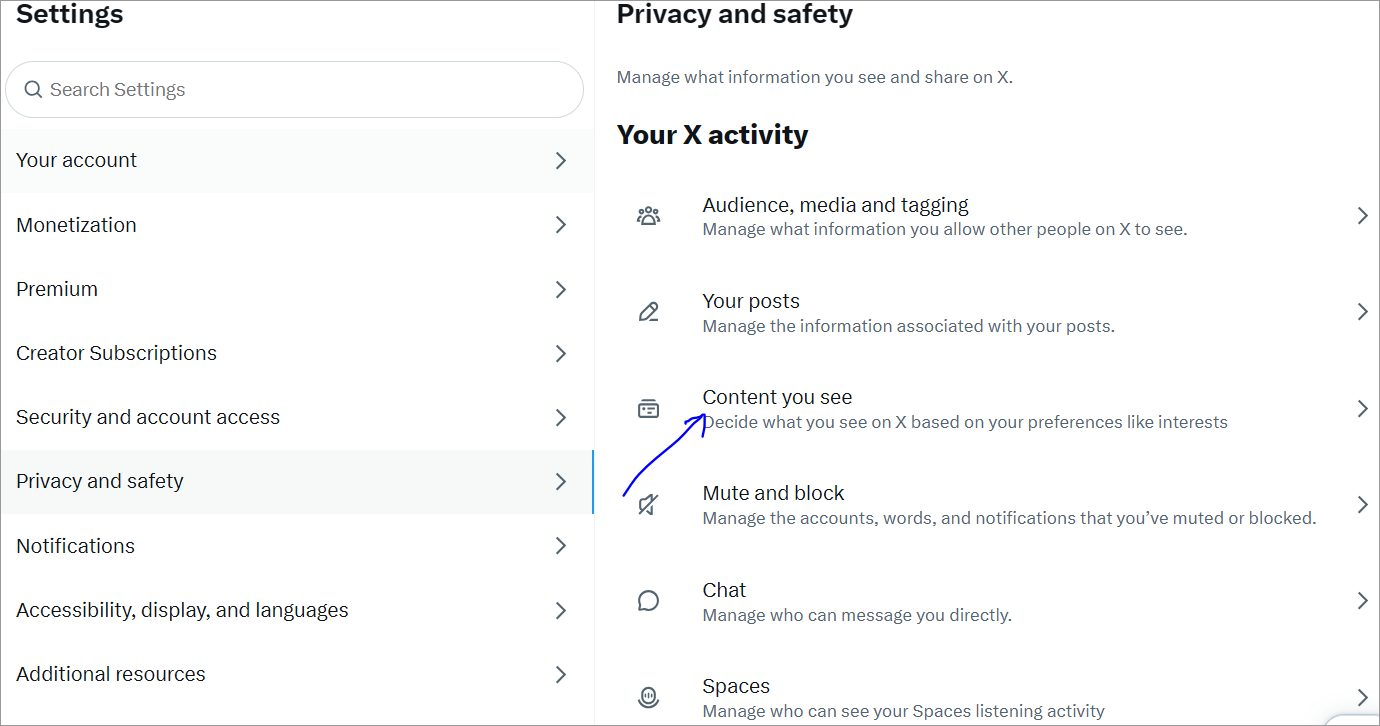This screenshot has height=726, width=1380.
Task: Click the people icon beside Audience, media and tagging
Action: pyautogui.click(x=648, y=215)
